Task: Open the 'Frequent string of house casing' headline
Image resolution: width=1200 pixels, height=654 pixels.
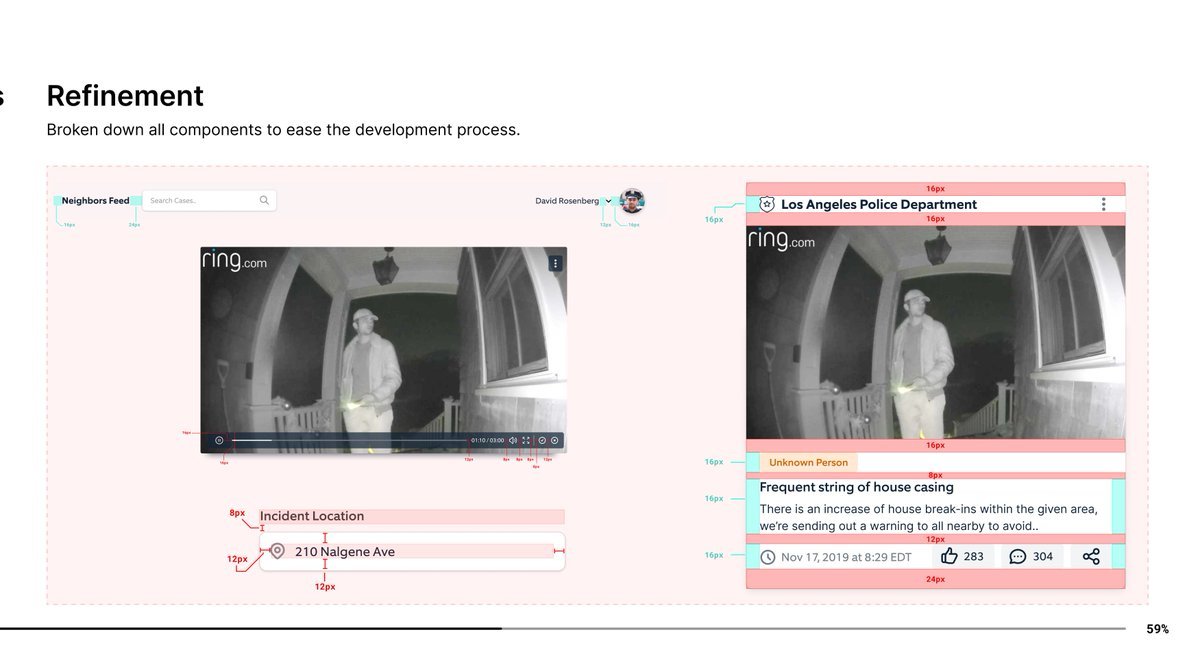Action: point(857,487)
